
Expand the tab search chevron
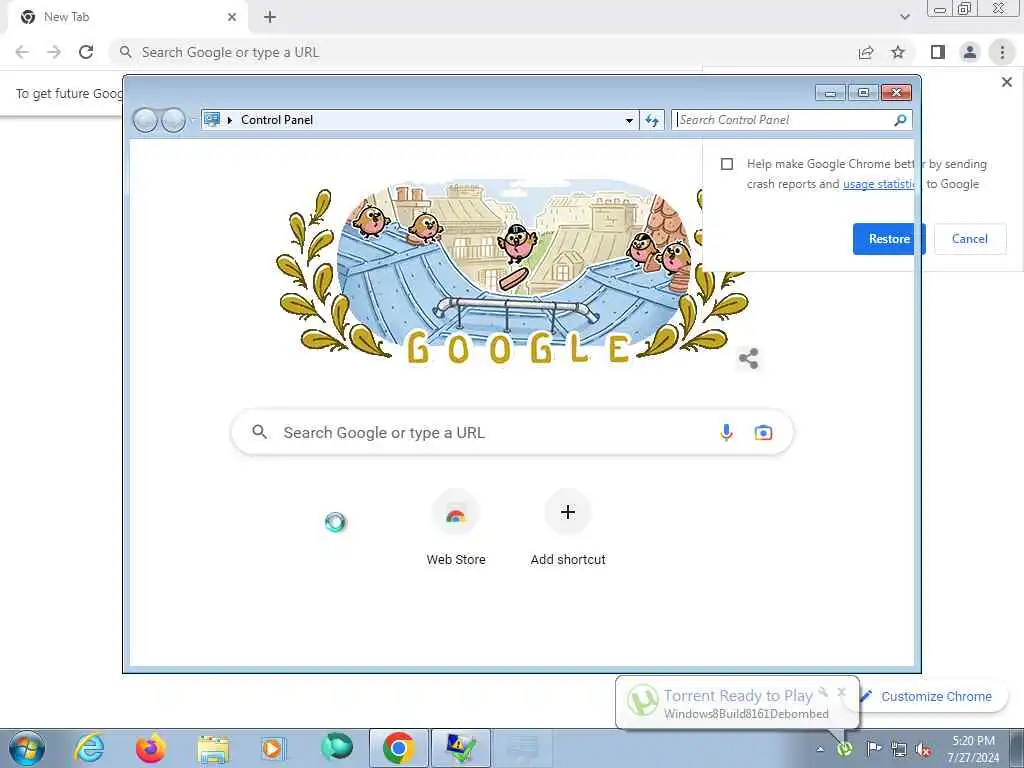(x=904, y=17)
